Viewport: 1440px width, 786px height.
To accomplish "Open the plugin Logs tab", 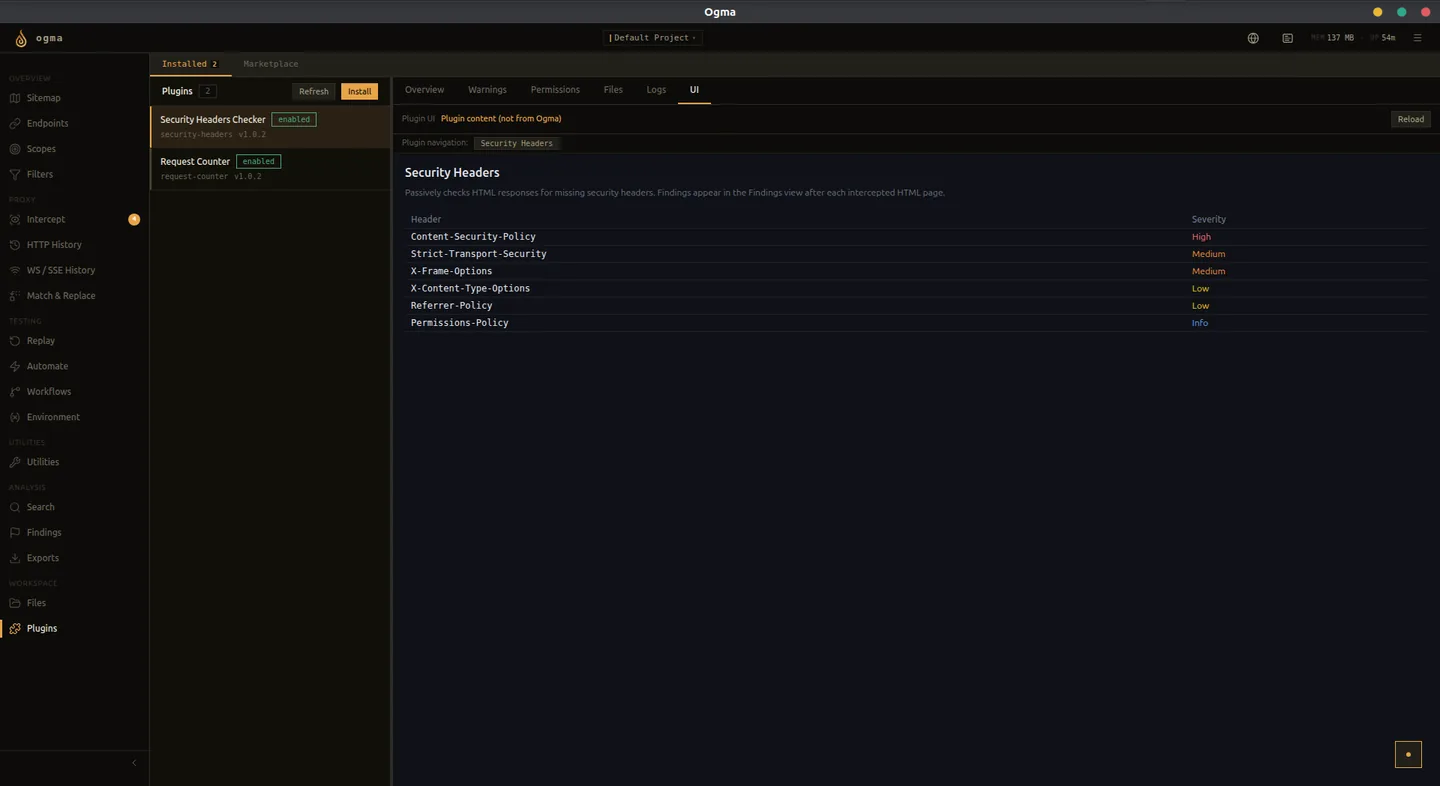I will click(x=656, y=90).
